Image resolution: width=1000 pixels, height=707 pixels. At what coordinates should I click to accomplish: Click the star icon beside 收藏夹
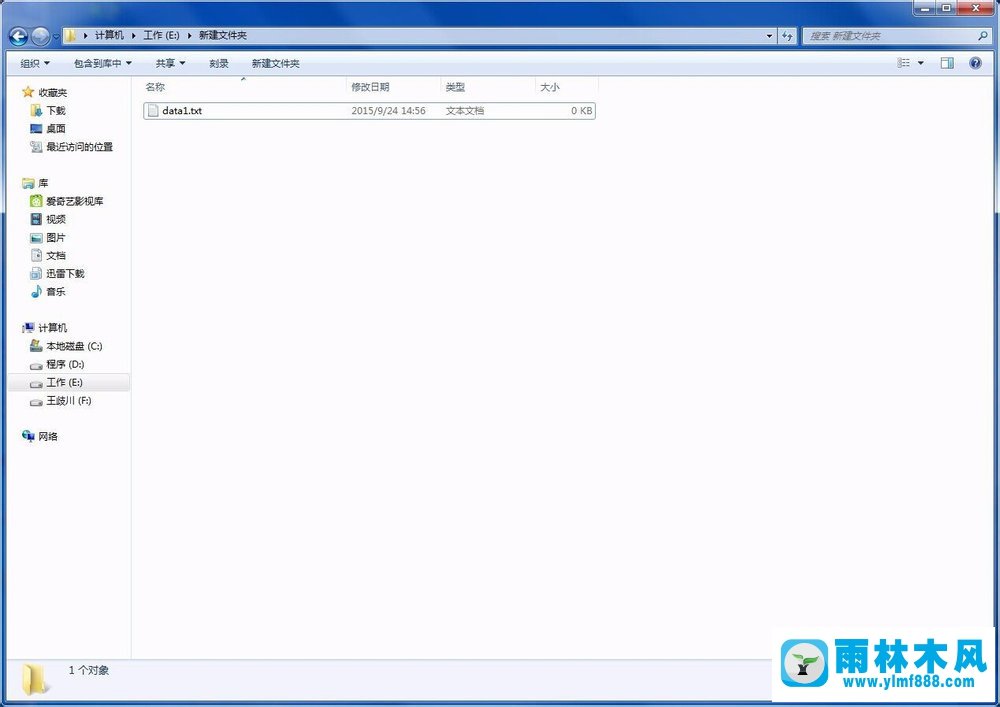tap(27, 92)
